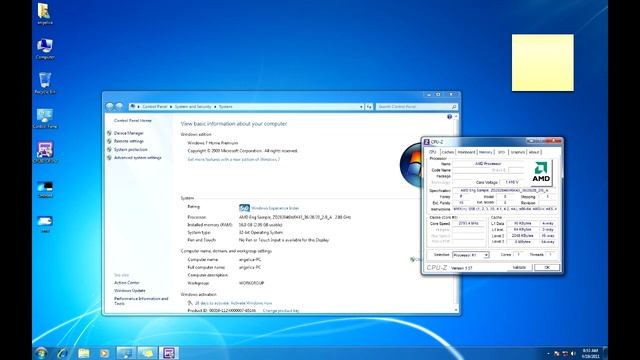Click the Forward arrow in the System window
This screenshot has width=640, height=360.
point(119,106)
